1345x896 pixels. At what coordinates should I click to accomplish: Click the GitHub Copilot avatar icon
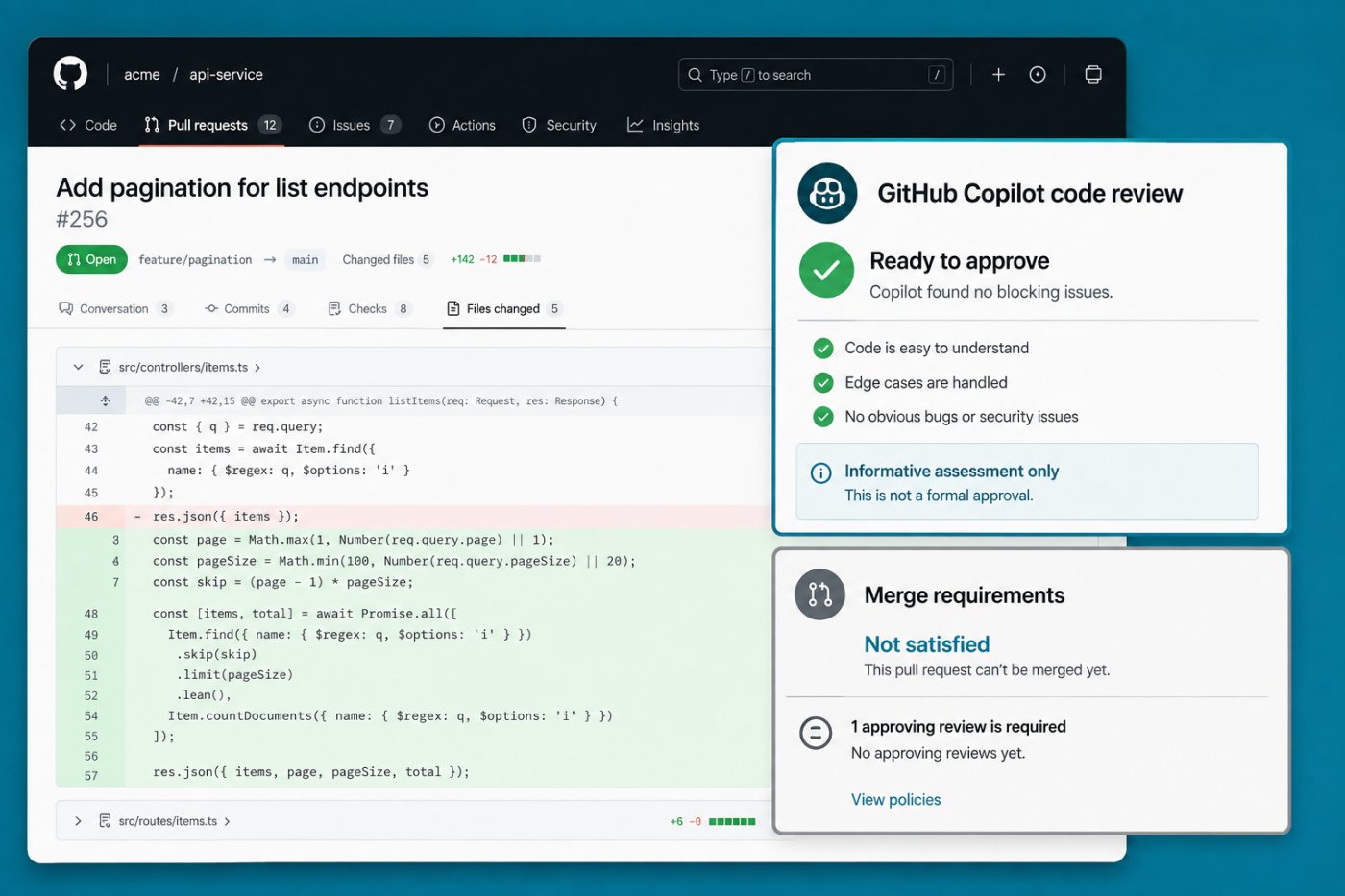pos(827,193)
